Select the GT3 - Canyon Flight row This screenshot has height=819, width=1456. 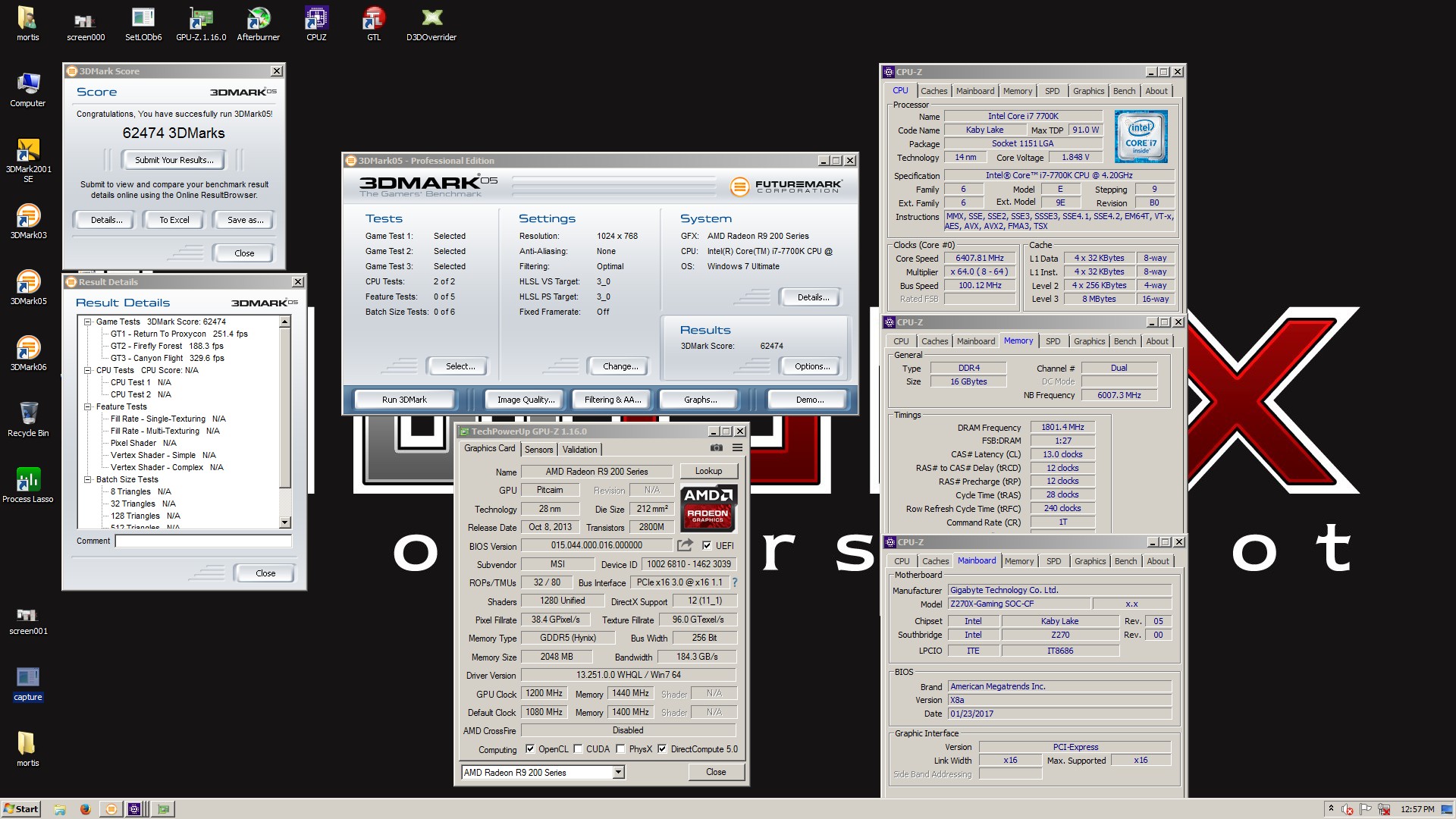(168, 358)
